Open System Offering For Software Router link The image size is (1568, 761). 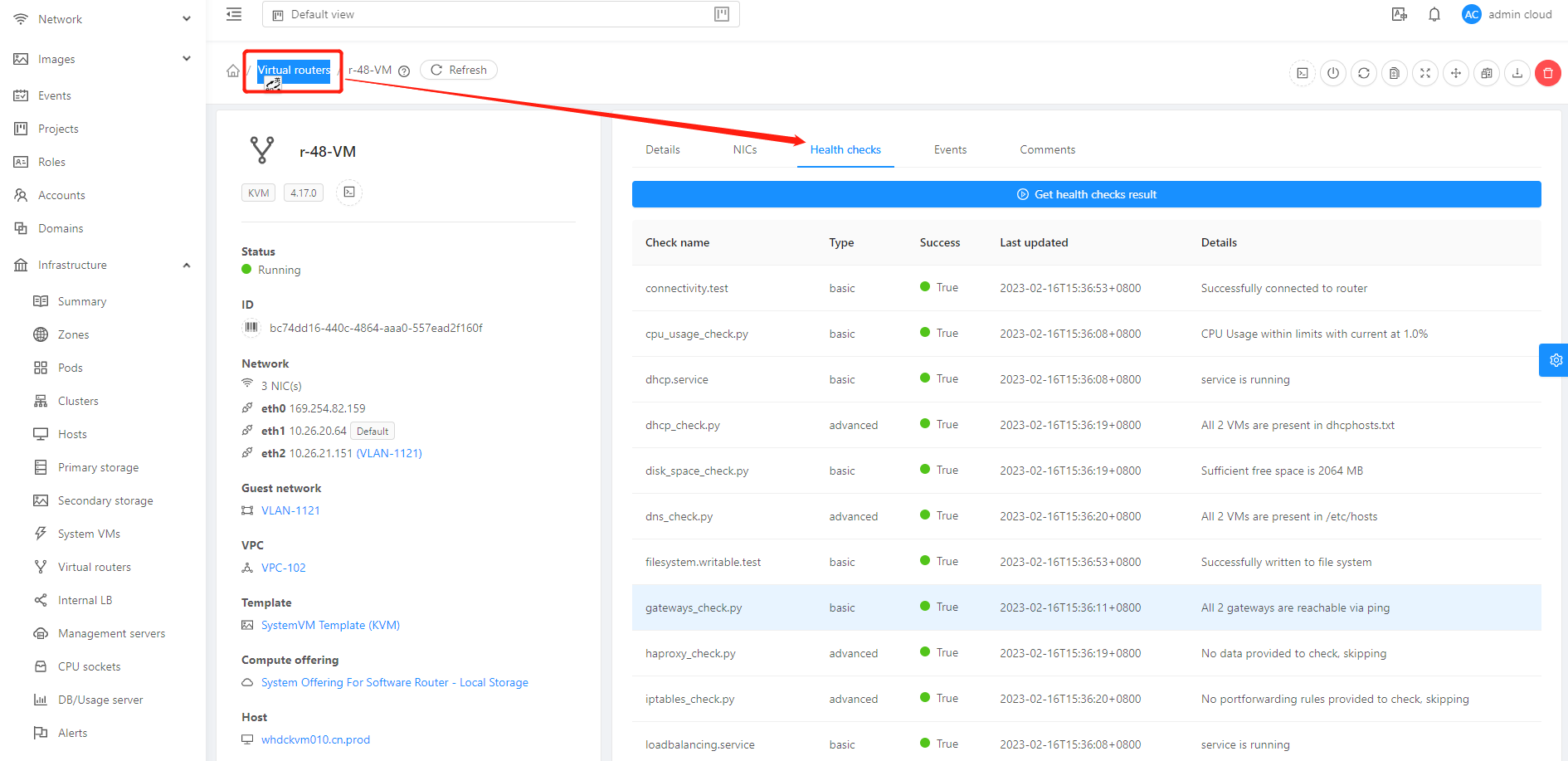(395, 682)
